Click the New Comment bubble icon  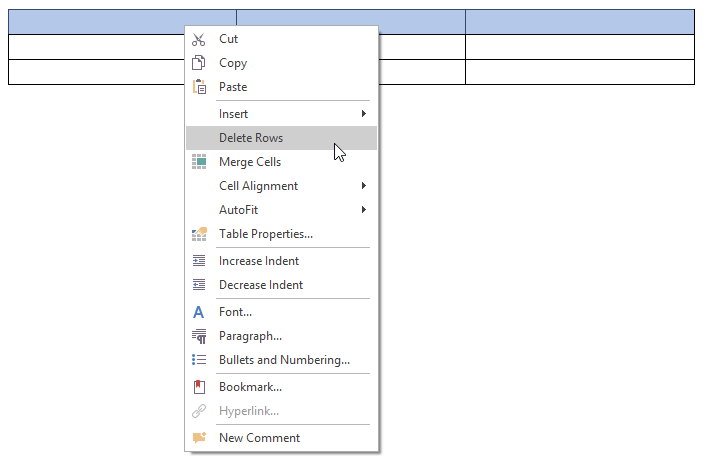click(199, 438)
